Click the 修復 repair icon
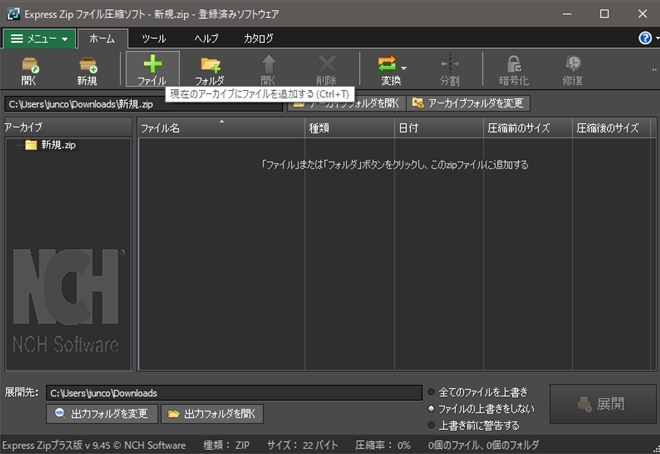This screenshot has height=454, width=660. click(x=572, y=70)
